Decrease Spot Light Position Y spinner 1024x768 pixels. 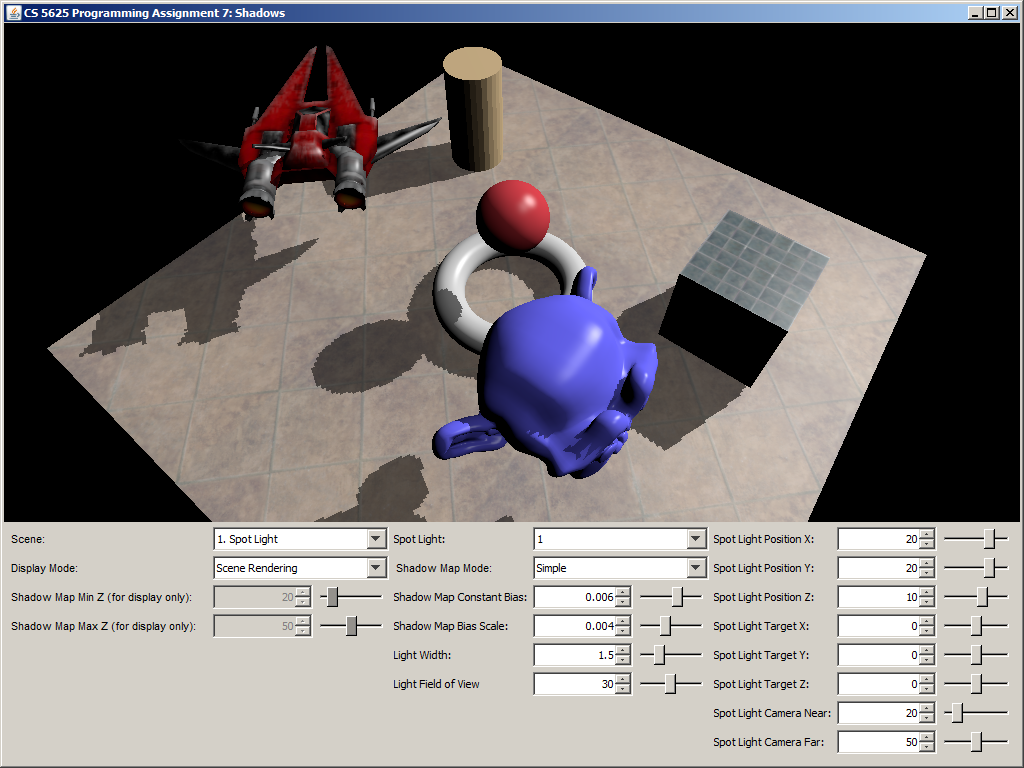(x=927, y=573)
